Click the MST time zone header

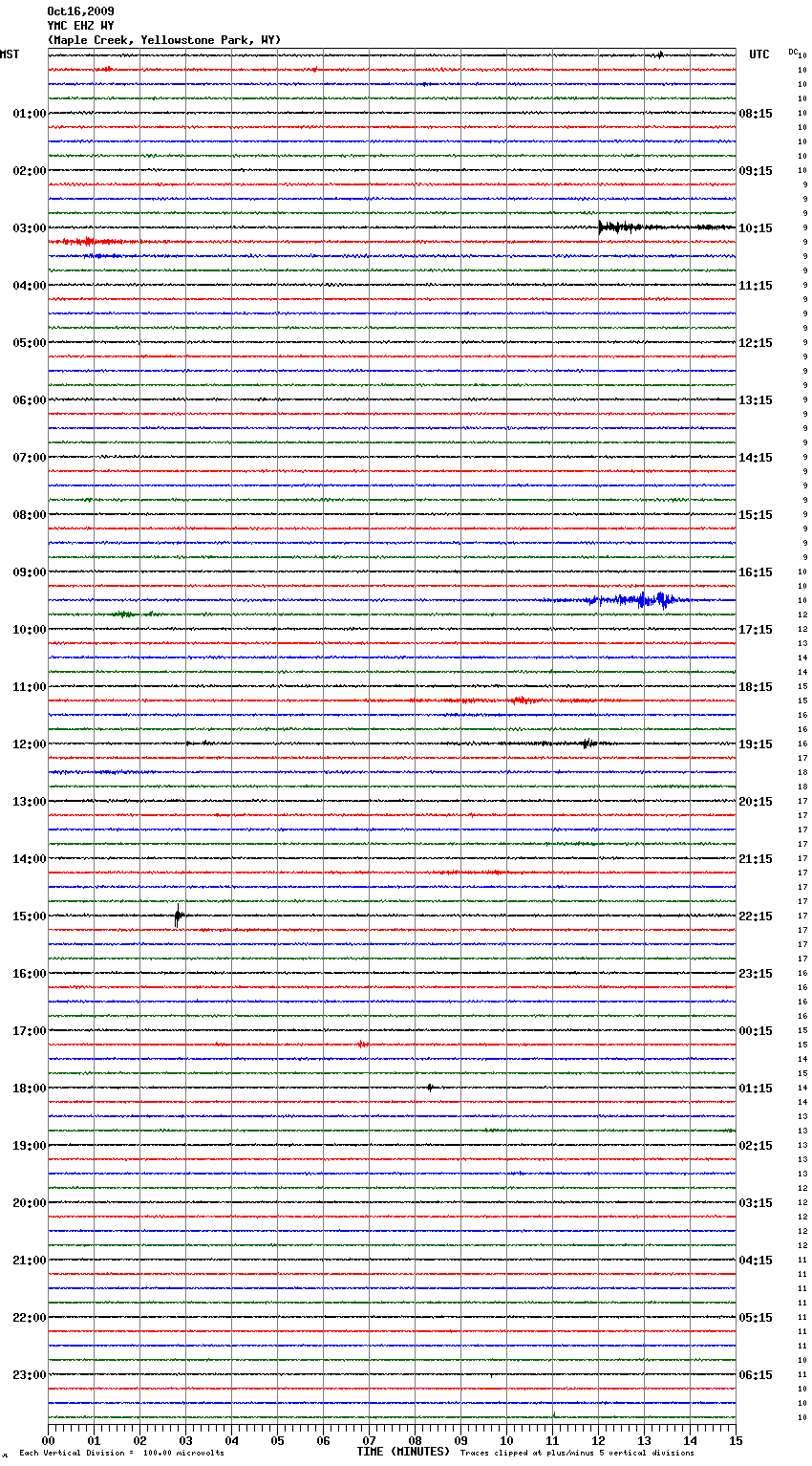click(10, 54)
